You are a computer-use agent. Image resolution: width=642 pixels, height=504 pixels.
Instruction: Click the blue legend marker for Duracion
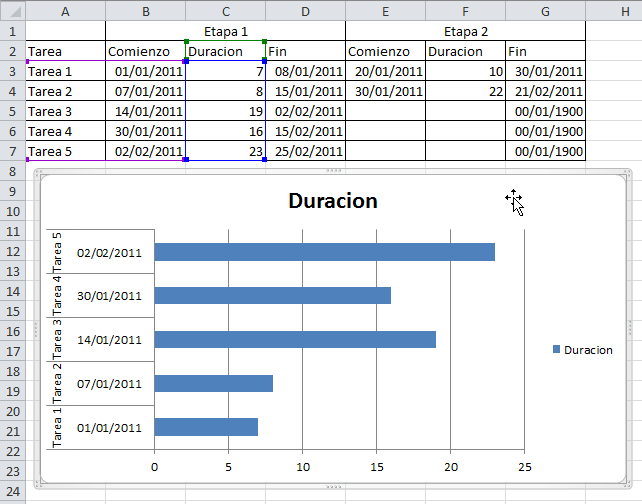click(556, 349)
